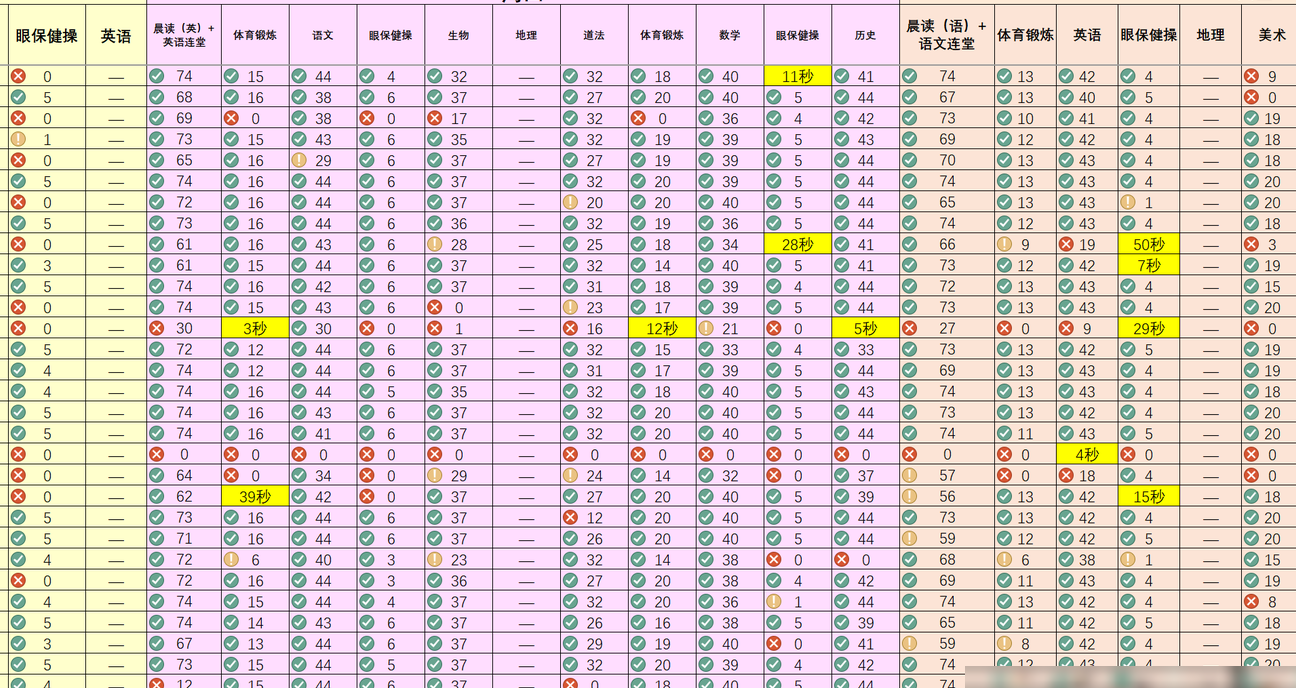
Task: Click value 30 in the 语文 column
Action: 323,328
